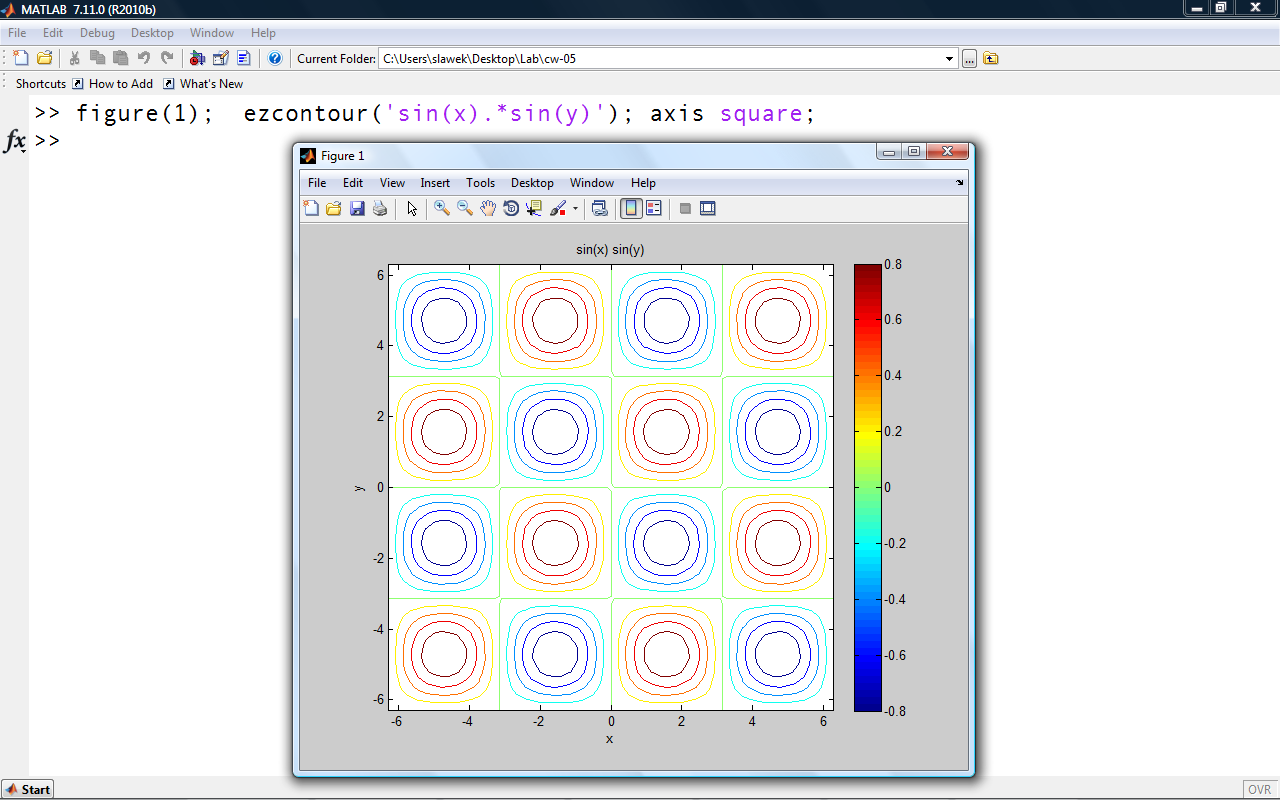Click the What's New shortcut link
The image size is (1280, 800).
(203, 84)
